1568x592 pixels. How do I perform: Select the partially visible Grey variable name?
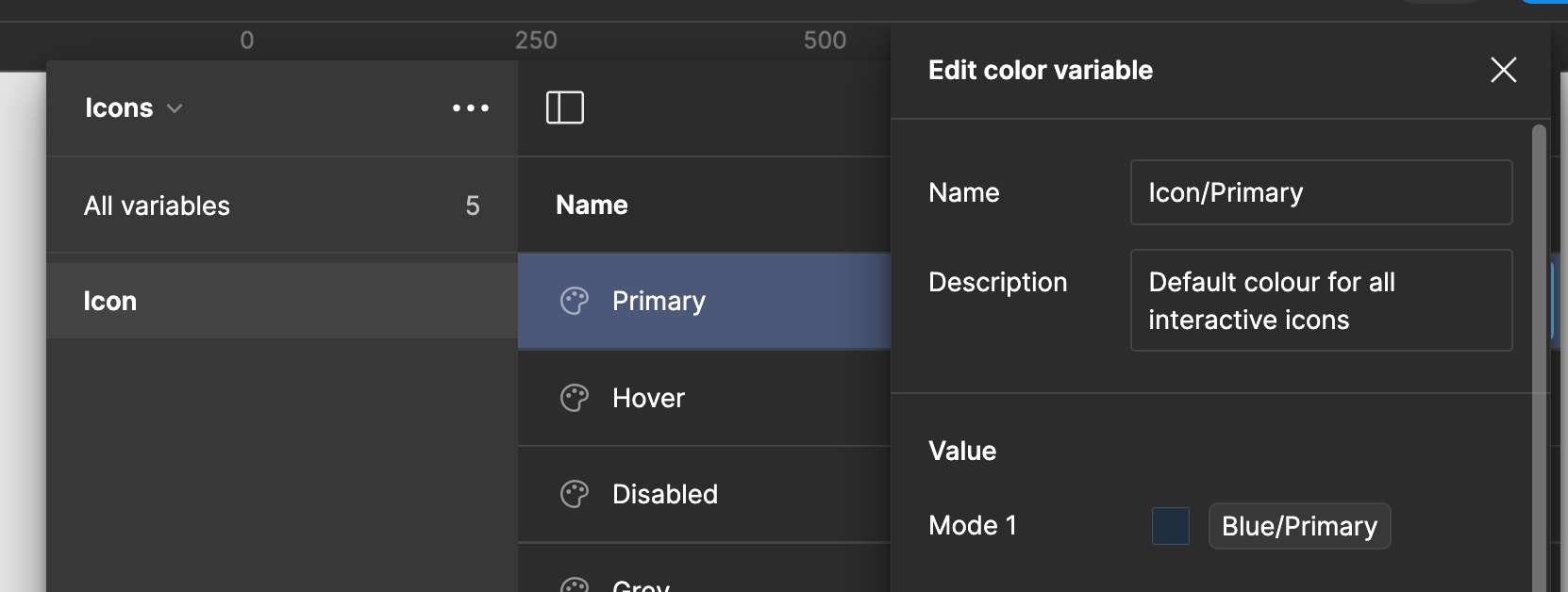641,585
